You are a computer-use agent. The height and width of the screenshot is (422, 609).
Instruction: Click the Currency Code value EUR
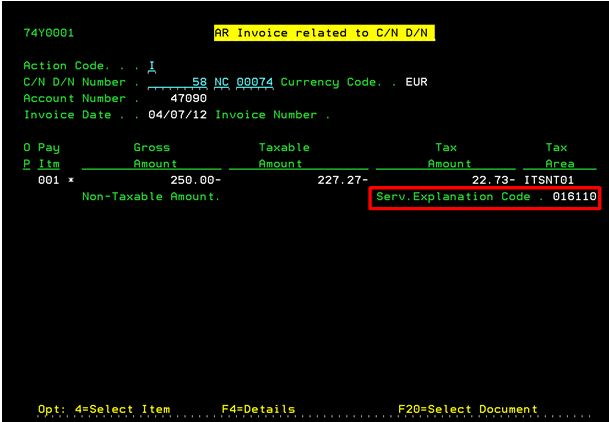(416, 82)
